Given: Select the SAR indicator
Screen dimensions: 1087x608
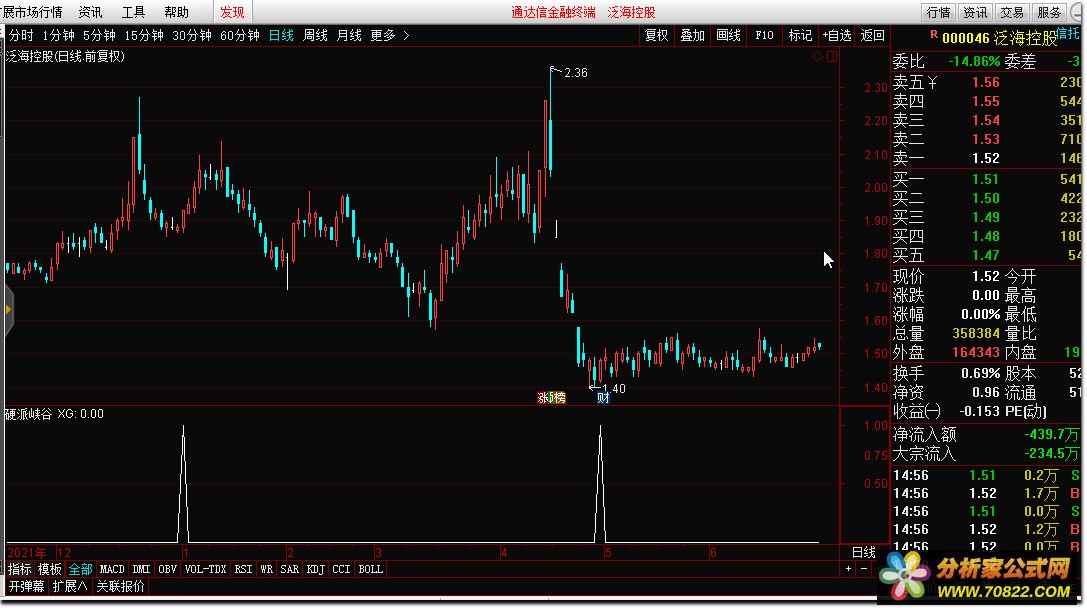Looking at the screenshot, I should [289, 569].
